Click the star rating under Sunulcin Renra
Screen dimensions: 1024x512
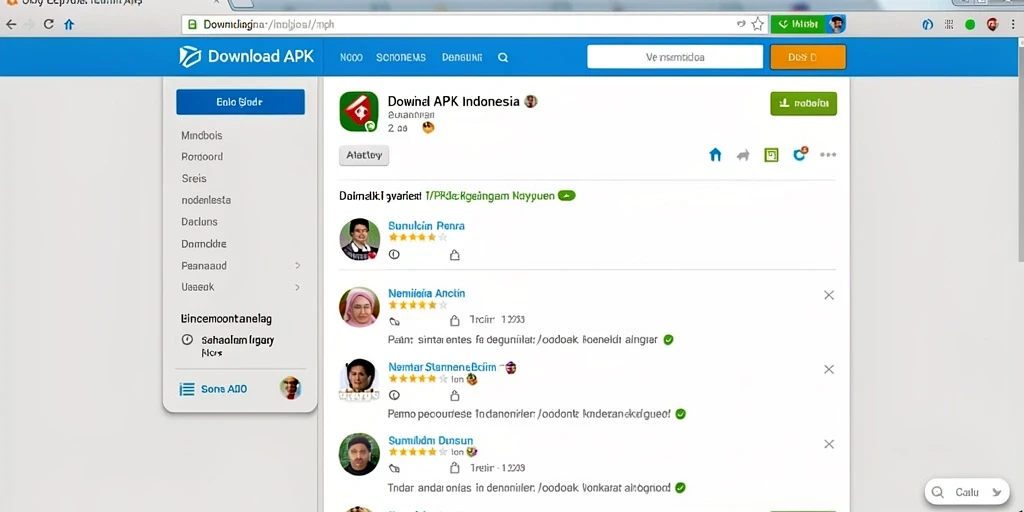point(418,238)
